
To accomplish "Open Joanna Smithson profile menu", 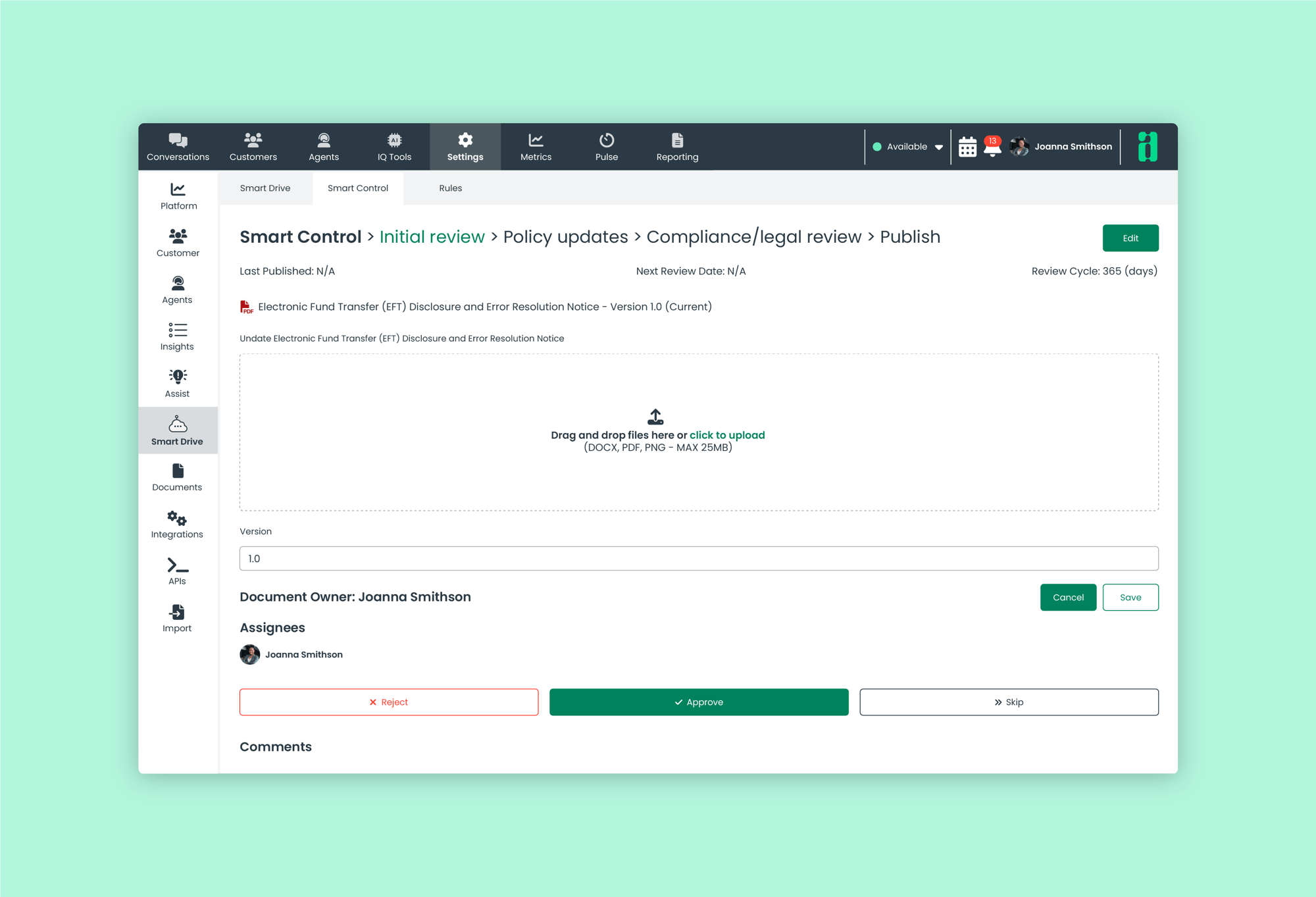I will pos(1061,147).
